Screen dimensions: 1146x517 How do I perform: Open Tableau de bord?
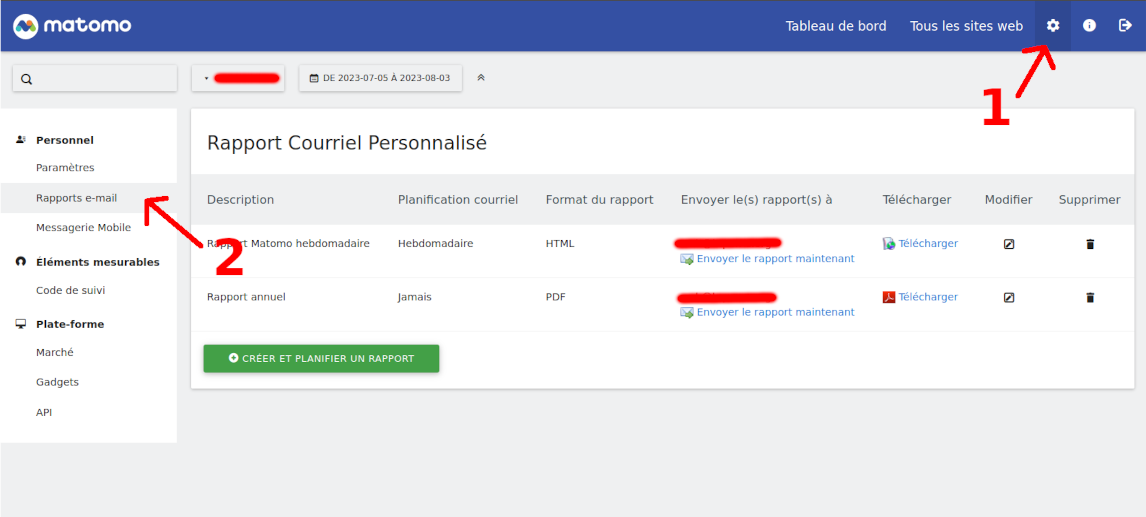pyautogui.click(x=835, y=26)
